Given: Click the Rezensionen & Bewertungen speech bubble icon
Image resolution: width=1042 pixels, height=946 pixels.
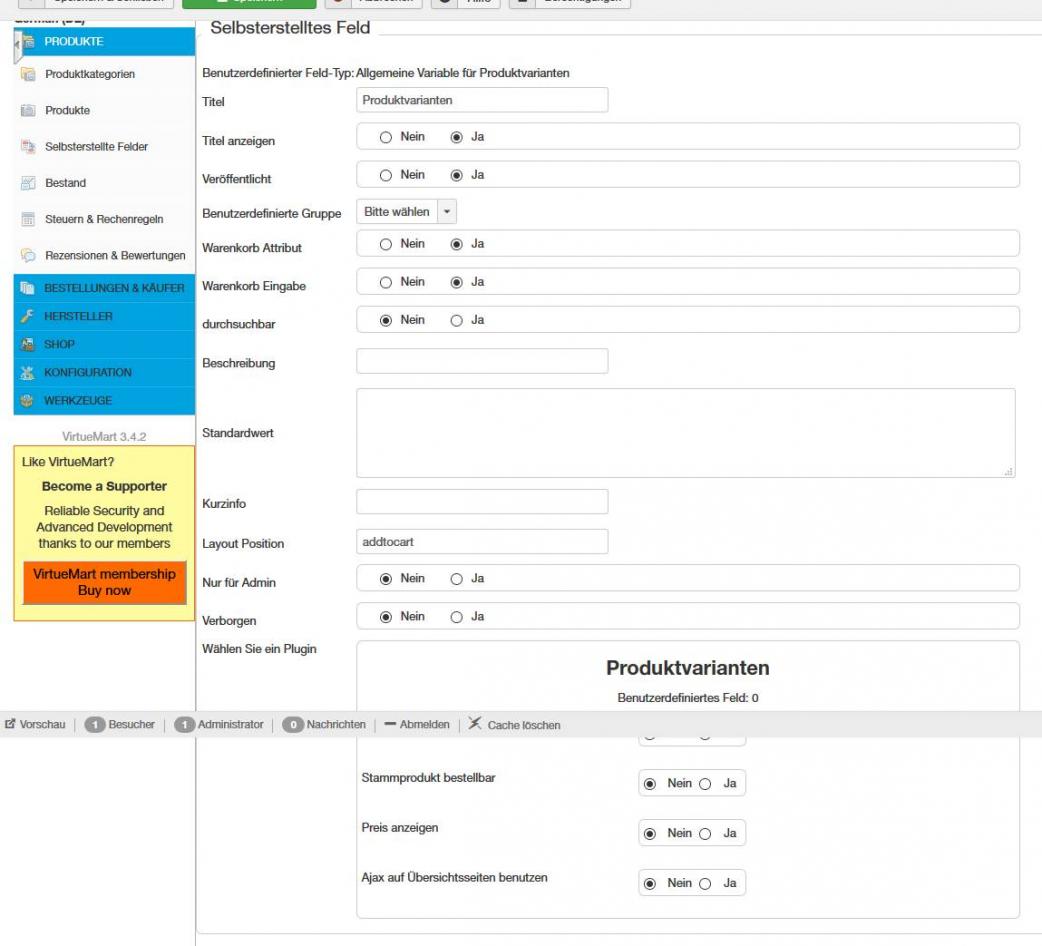Looking at the screenshot, I should 28,256.
